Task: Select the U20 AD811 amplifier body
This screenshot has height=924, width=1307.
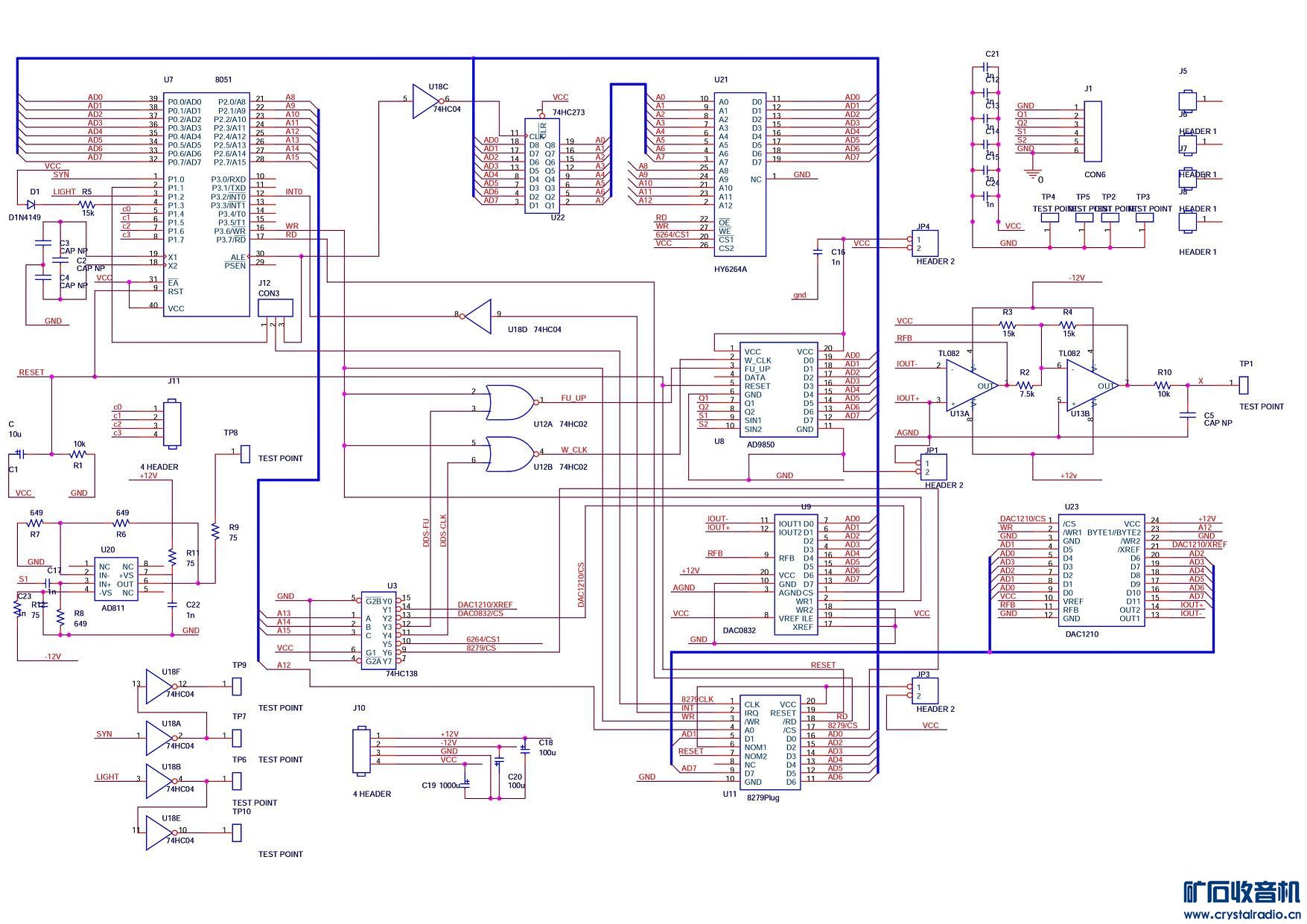Action: (116, 580)
